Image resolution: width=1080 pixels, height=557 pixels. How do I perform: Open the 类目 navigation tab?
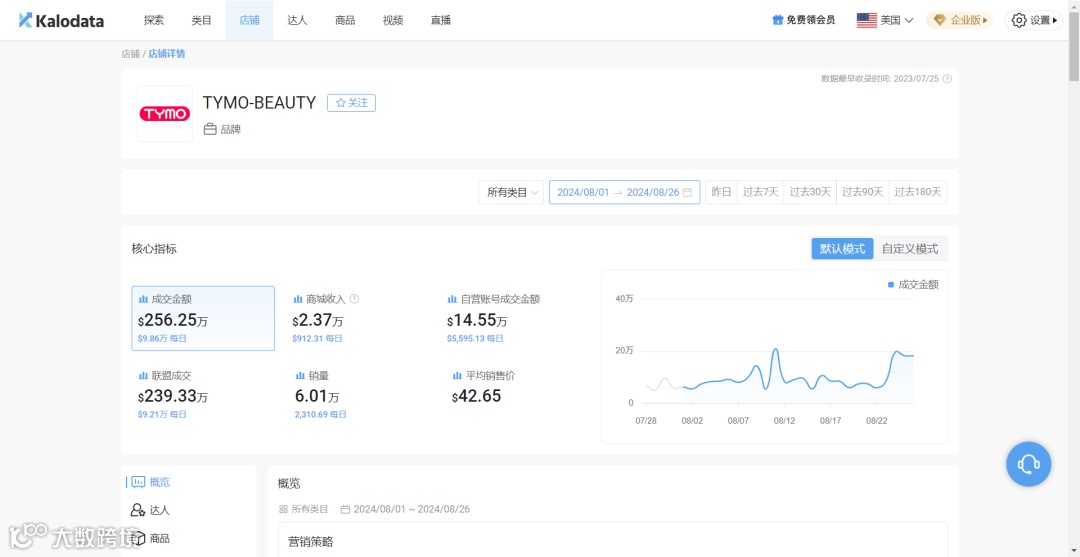pos(202,20)
